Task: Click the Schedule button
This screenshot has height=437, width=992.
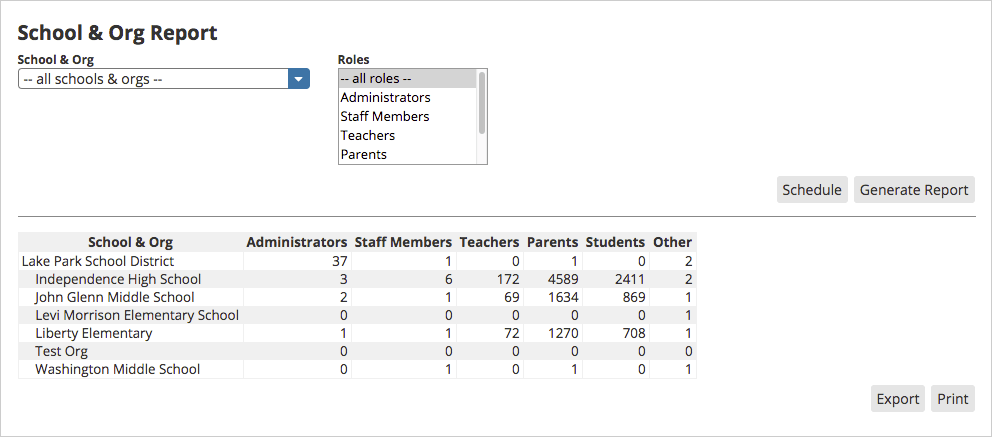Action: tap(812, 190)
